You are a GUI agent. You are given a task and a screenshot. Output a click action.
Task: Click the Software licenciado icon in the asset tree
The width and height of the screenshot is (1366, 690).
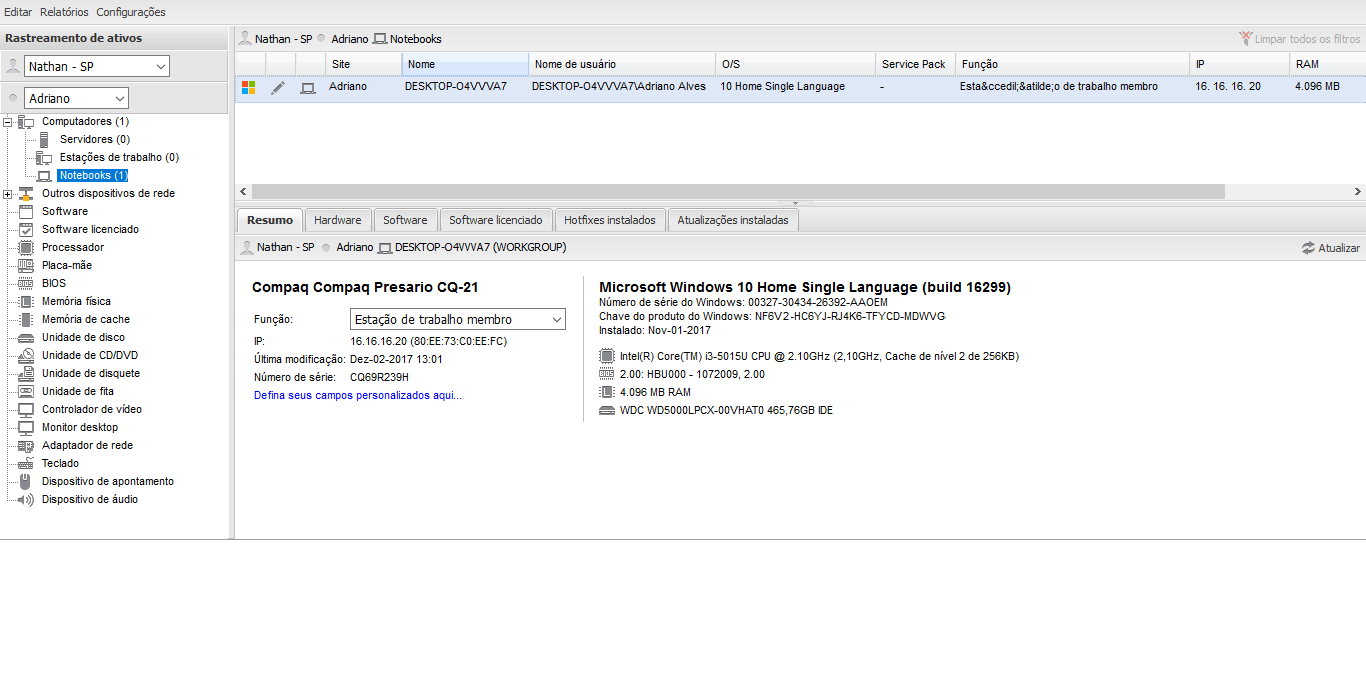pyautogui.click(x=26, y=229)
